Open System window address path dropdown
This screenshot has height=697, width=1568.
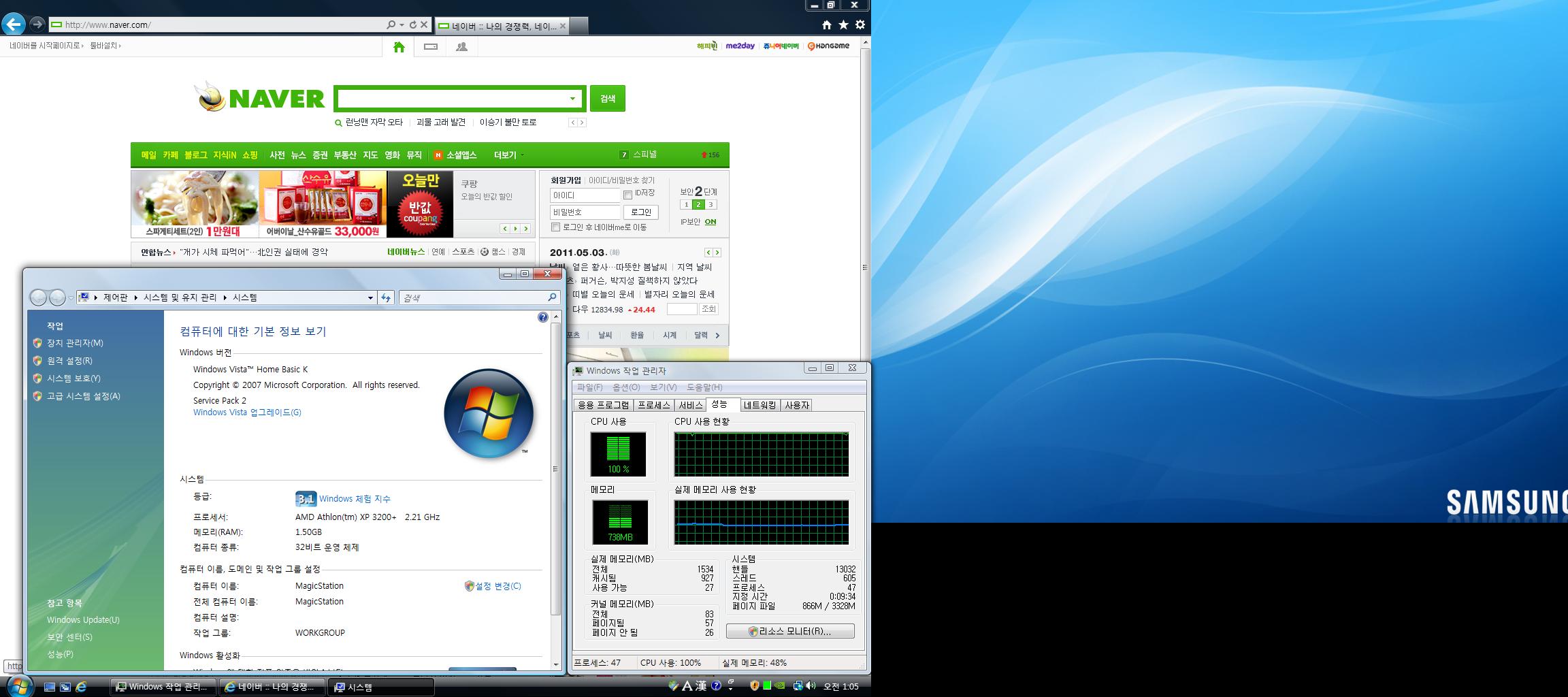point(370,297)
